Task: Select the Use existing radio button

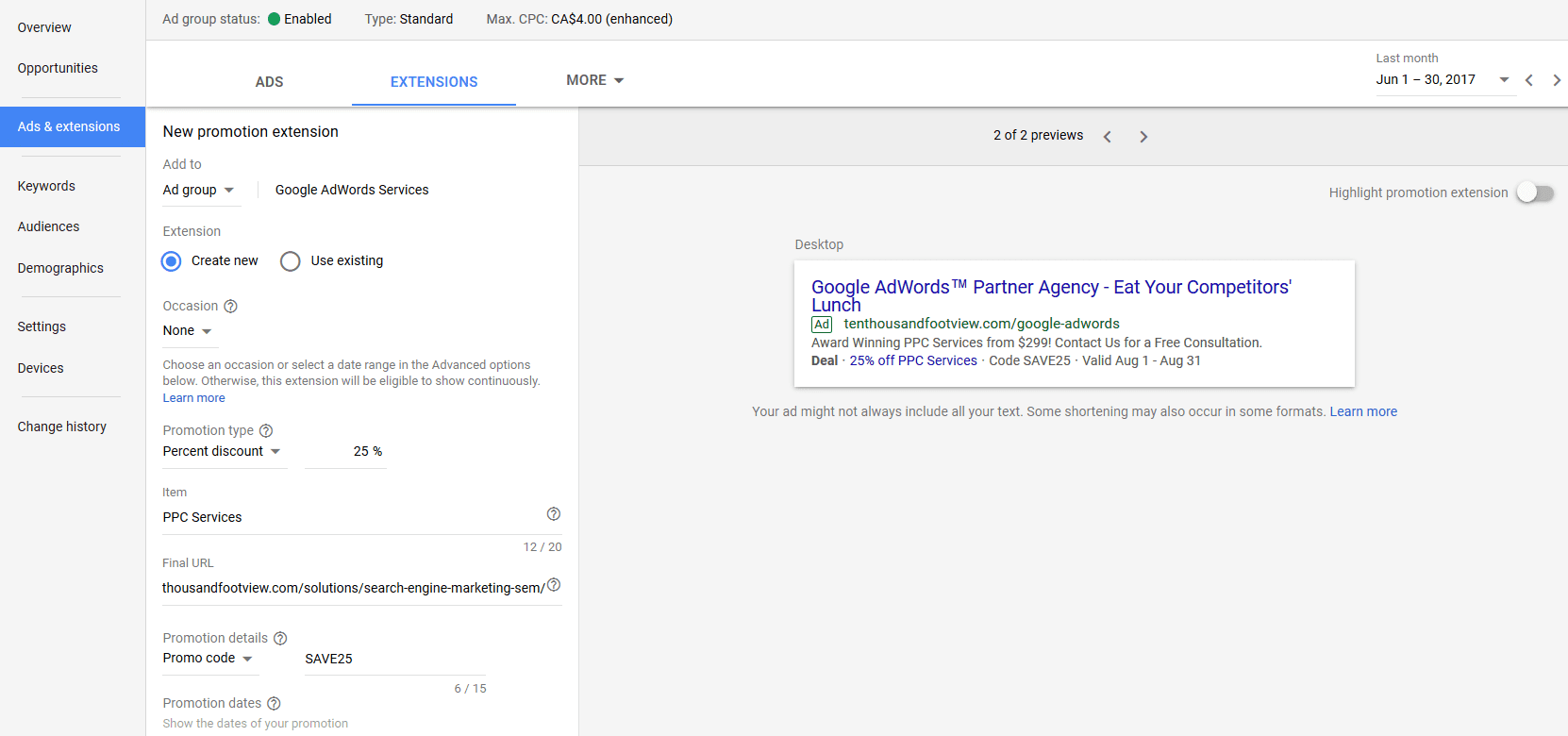Action: pos(291,261)
